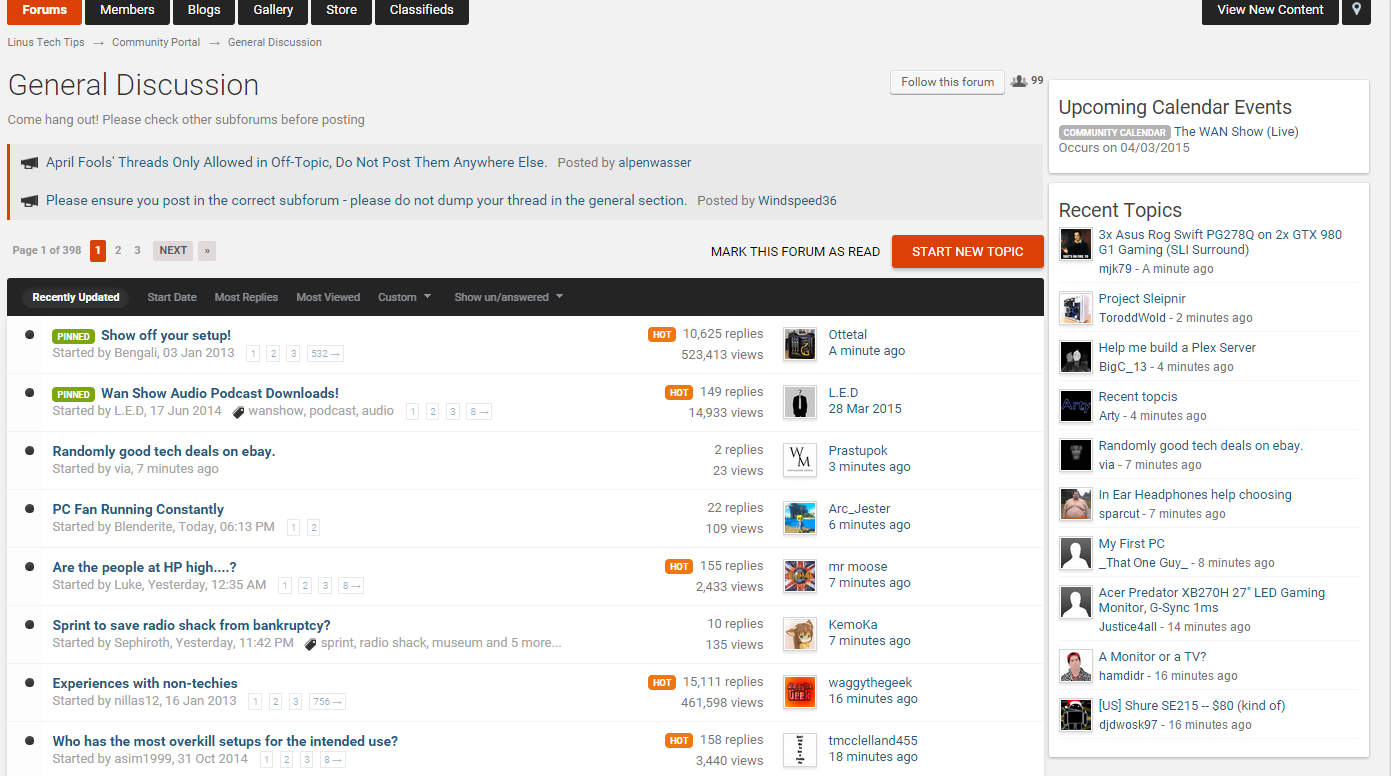Open Community Portal breadcrumb

coord(156,42)
